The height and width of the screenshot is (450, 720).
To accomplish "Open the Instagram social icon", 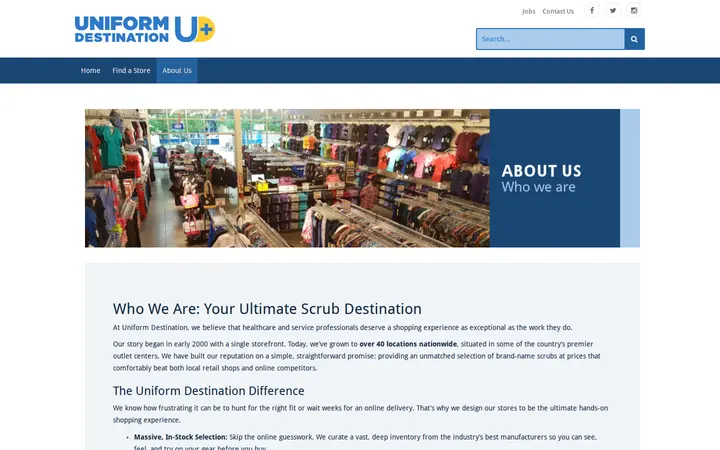I will [x=634, y=11].
